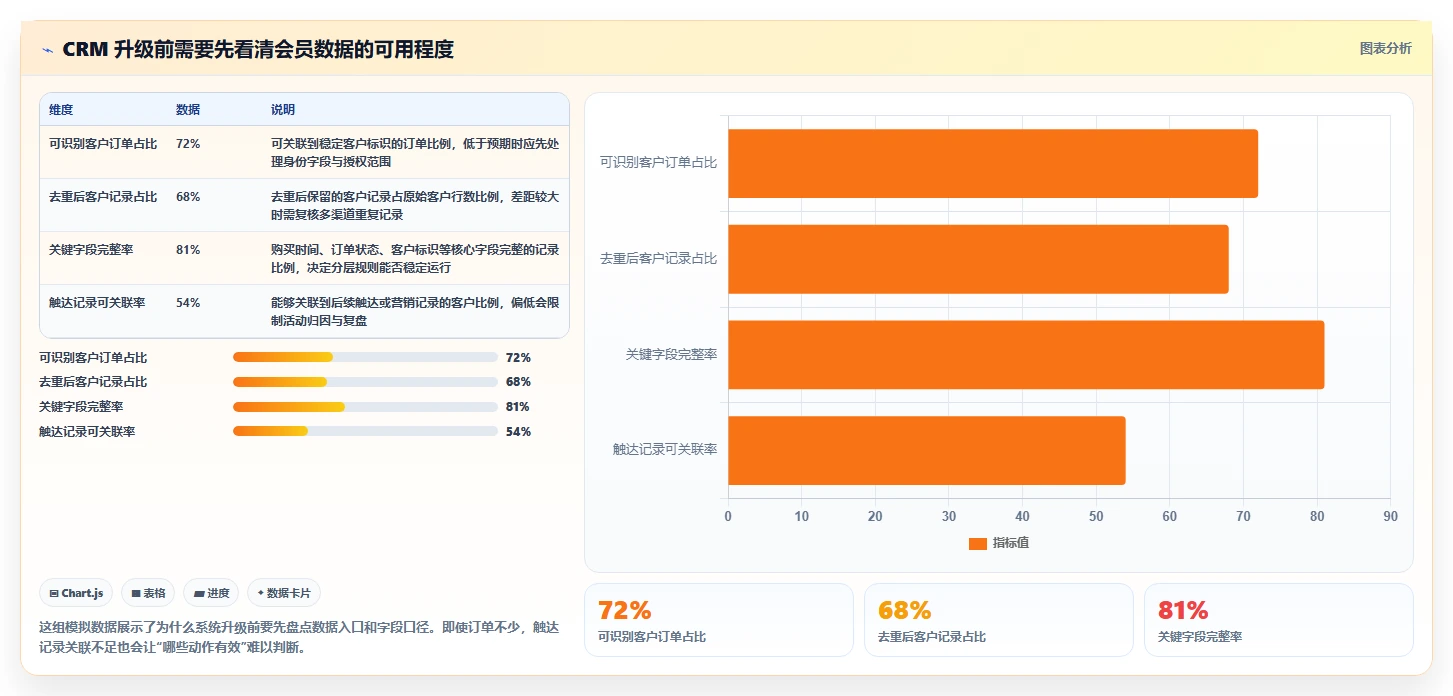The image size is (1453, 696).
Task: Click the 81% value in the table
Action: [188, 250]
